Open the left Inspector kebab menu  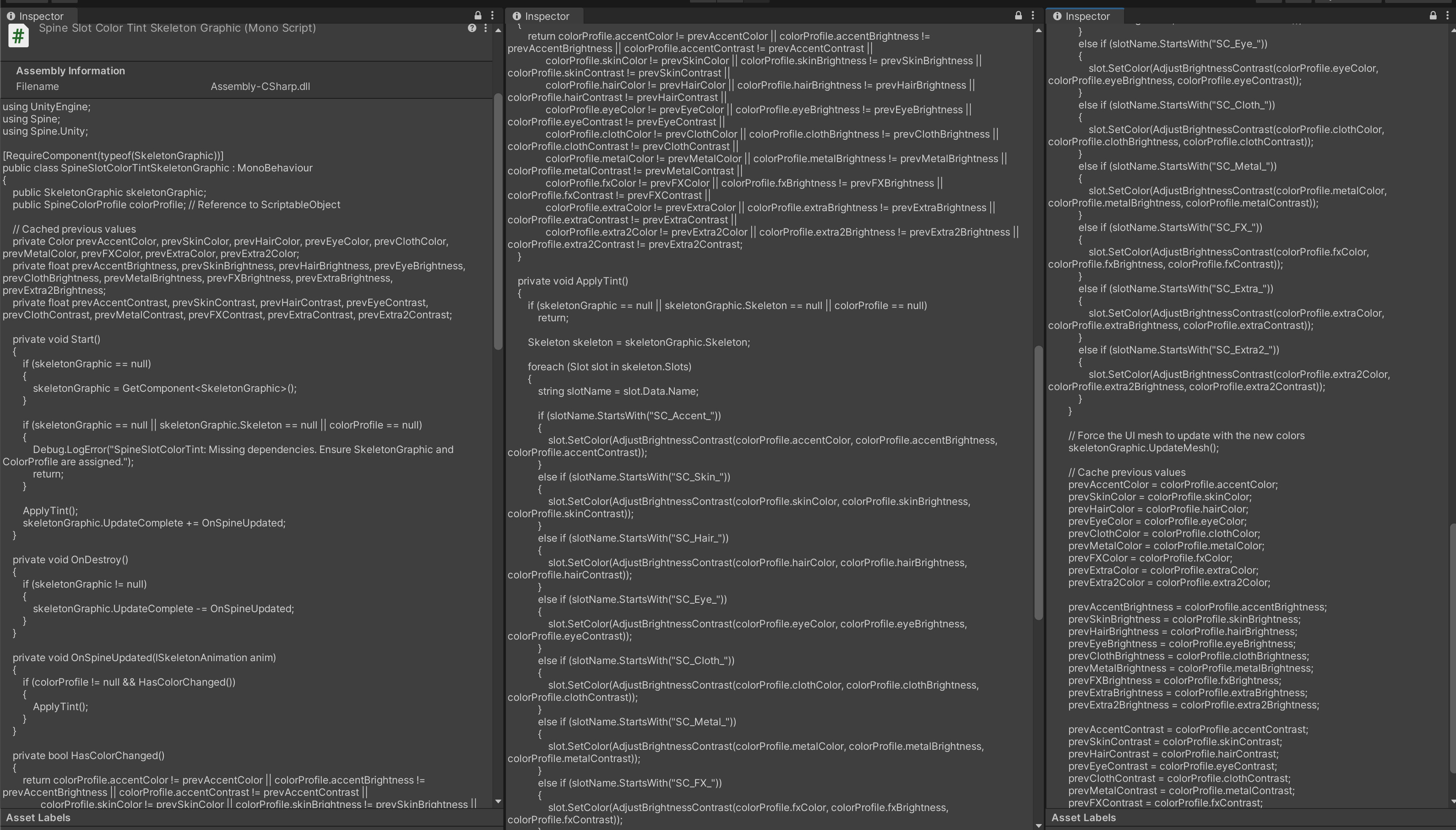point(492,16)
